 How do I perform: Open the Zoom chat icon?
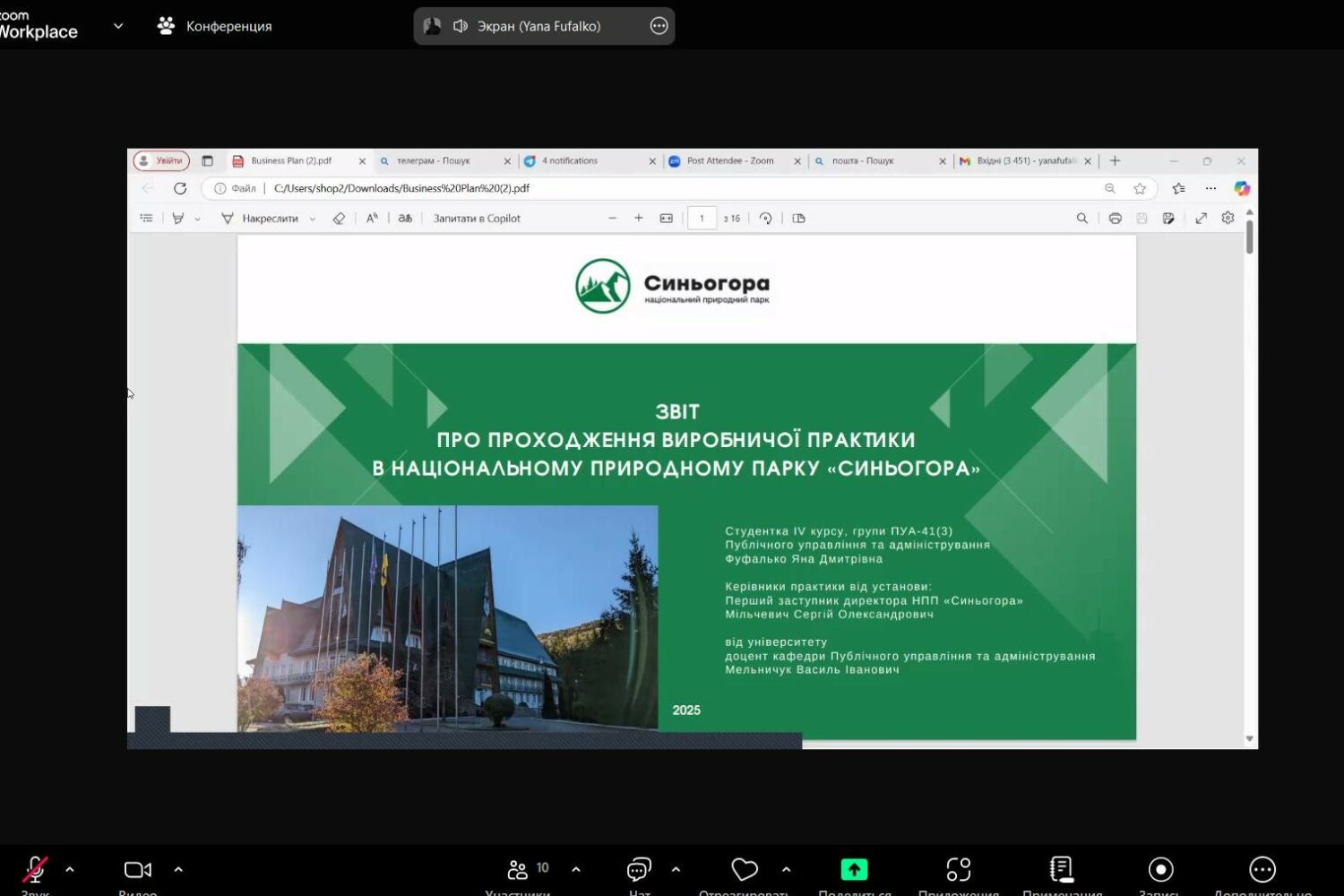[639, 870]
